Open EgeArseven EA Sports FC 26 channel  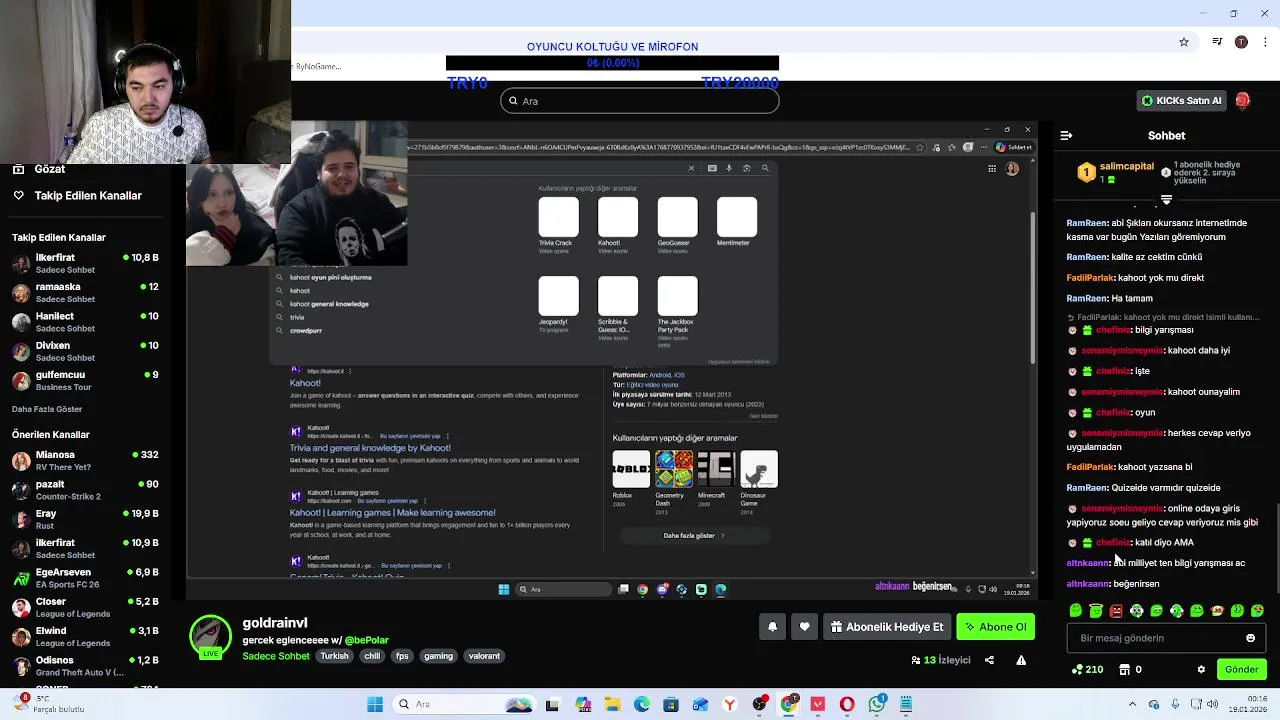[x=85, y=578]
